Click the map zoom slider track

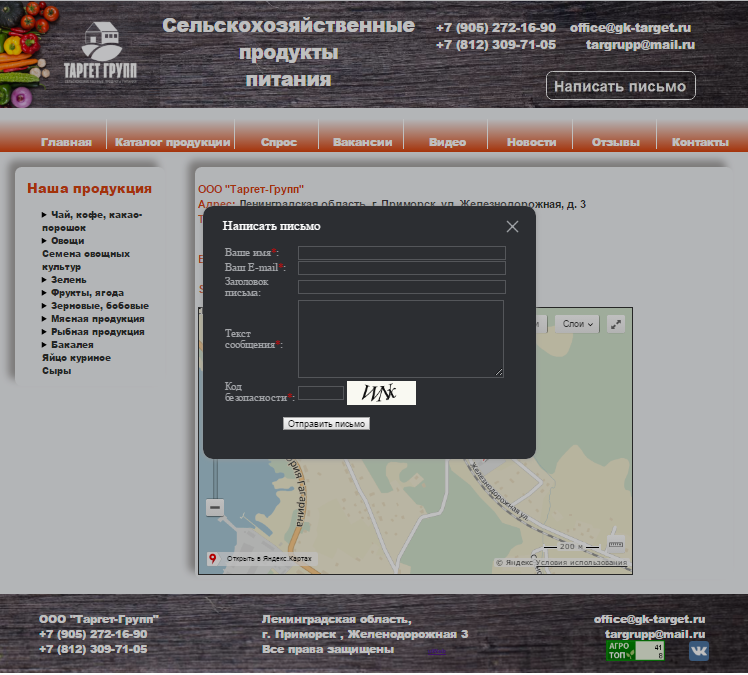pyautogui.click(x=215, y=479)
